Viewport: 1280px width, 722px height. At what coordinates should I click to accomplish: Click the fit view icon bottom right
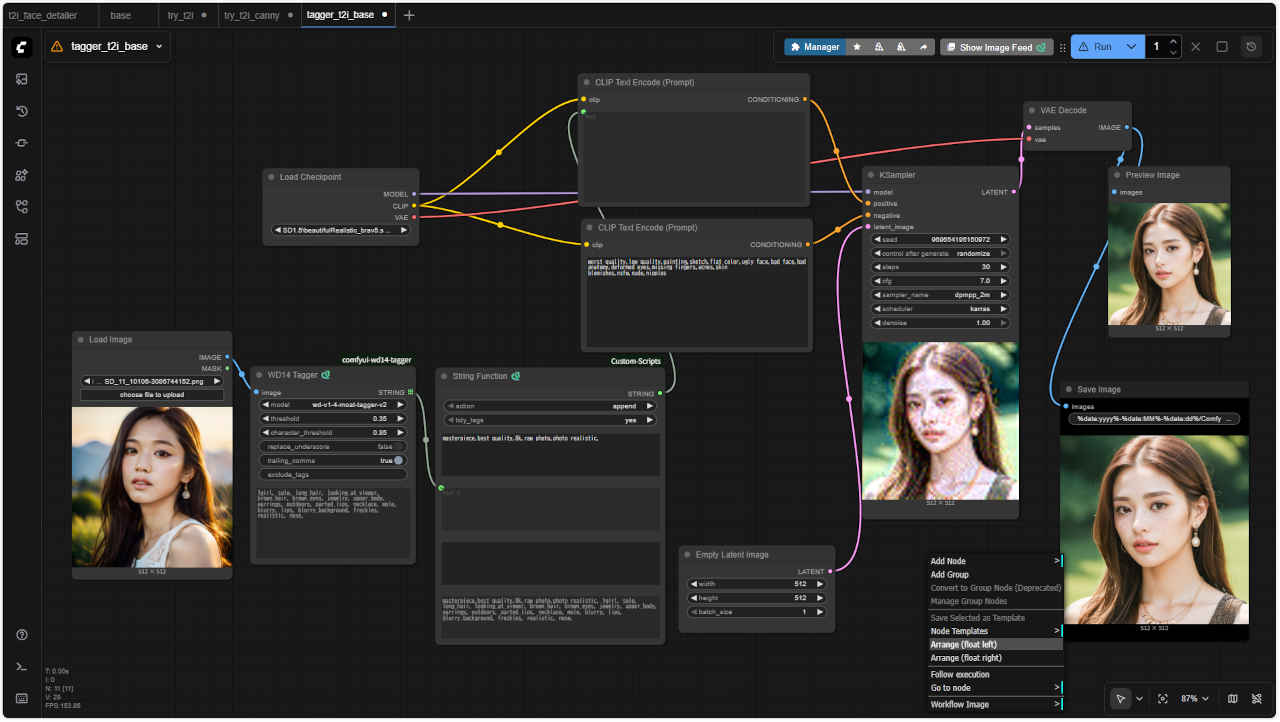tap(1162, 699)
